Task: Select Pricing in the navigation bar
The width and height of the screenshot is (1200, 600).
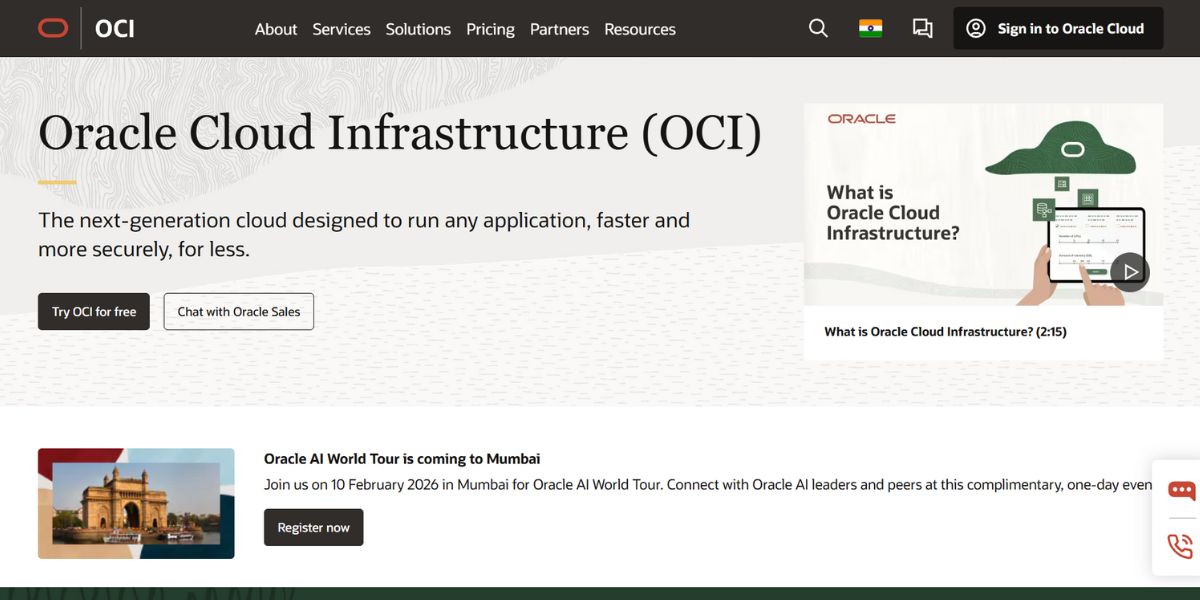Action: (x=490, y=29)
